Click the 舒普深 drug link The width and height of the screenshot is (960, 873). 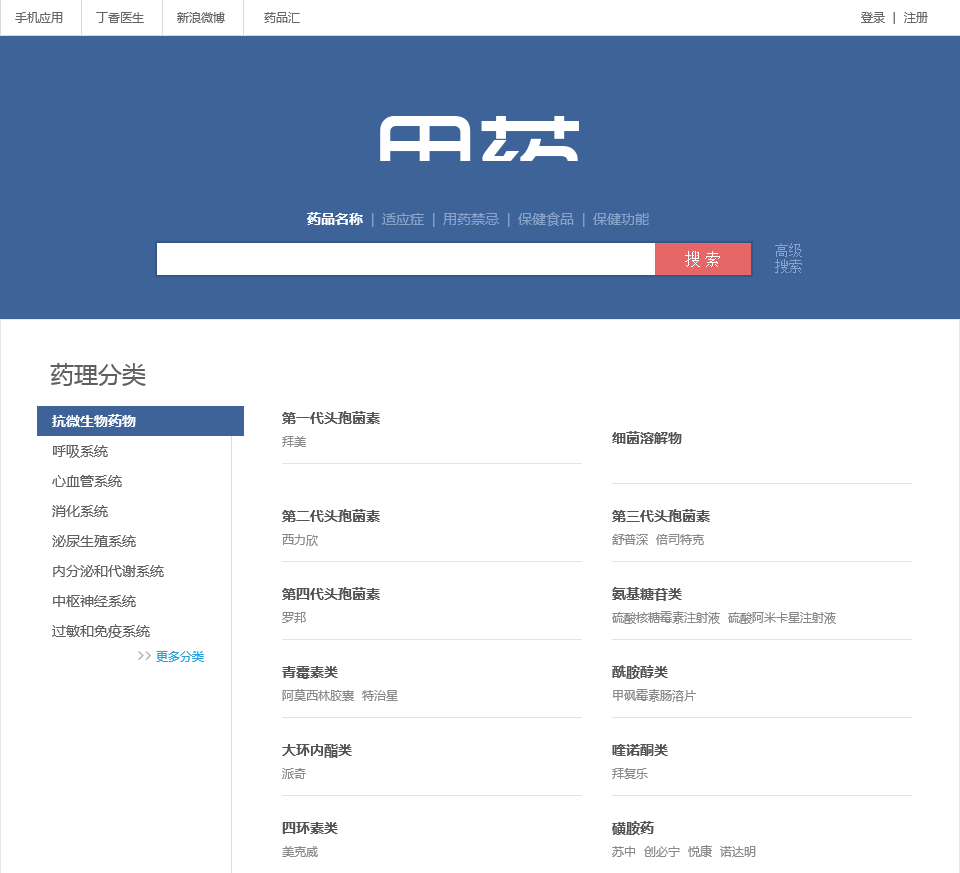click(630, 539)
